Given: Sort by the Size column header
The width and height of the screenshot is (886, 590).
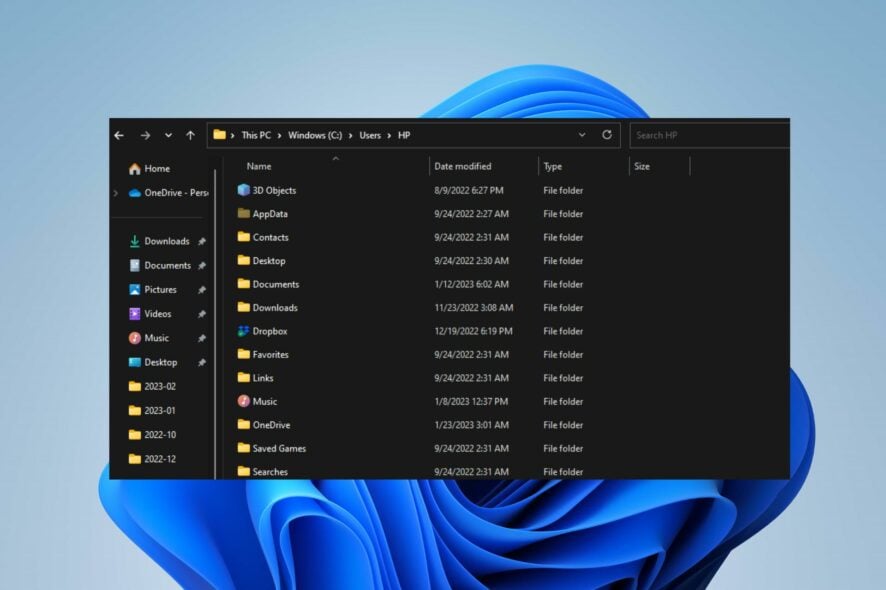Looking at the screenshot, I should [x=642, y=166].
